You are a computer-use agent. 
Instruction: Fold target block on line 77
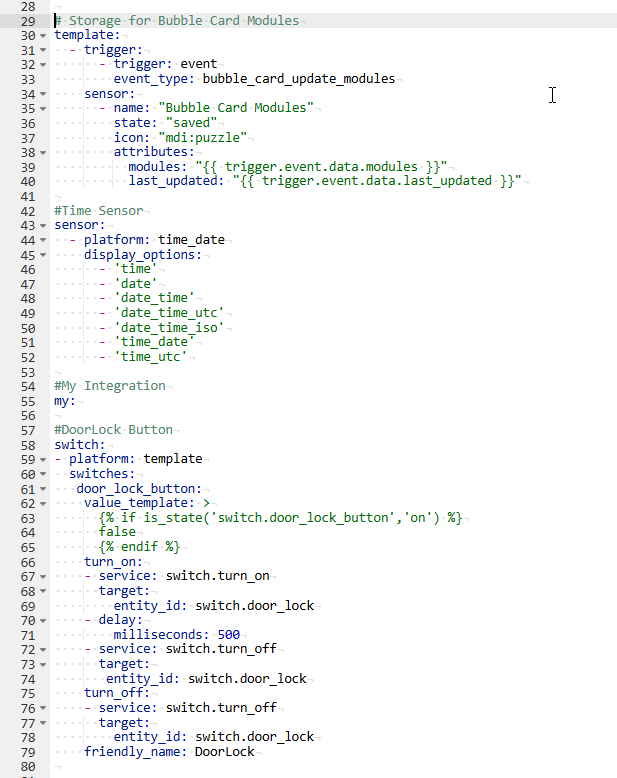point(43,723)
